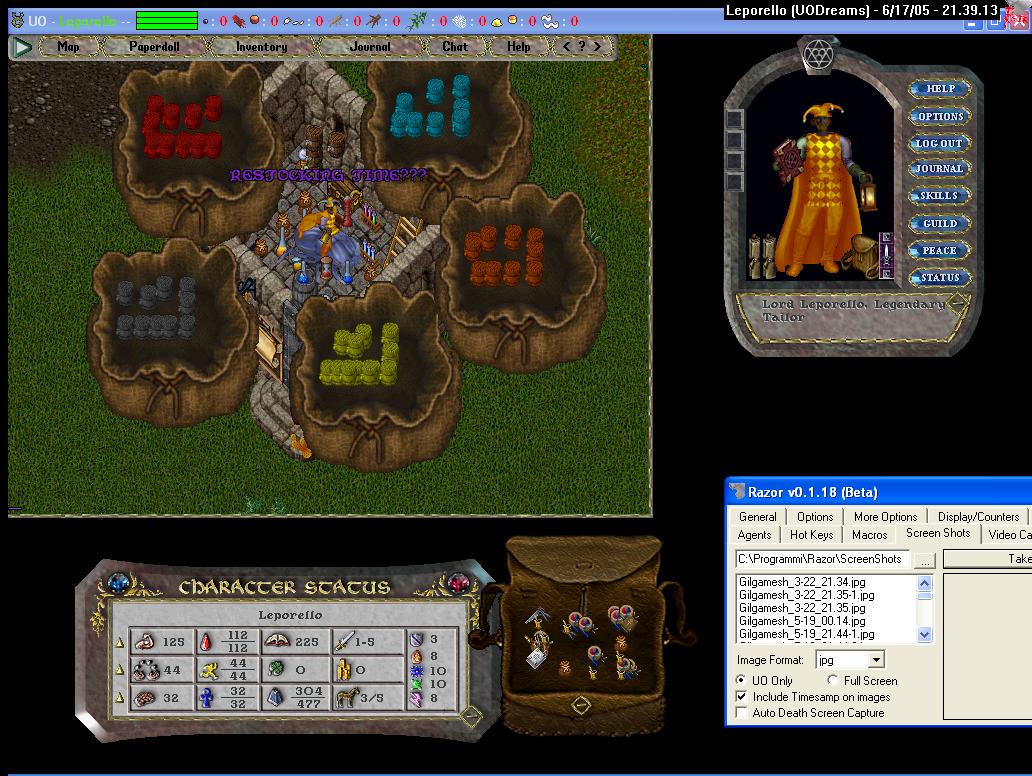Screen dimensions: 1032x776
Task: Click the SKILLS button on the paperdoll
Action: point(939,195)
